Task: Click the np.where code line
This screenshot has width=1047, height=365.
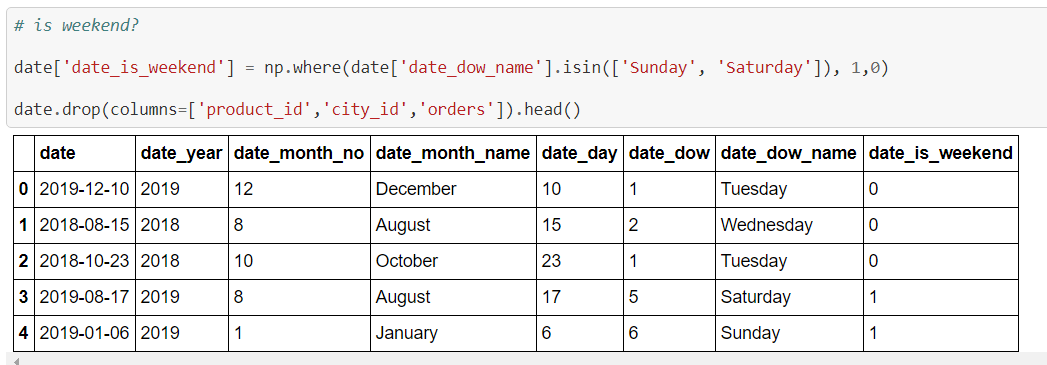Action: click(x=451, y=67)
